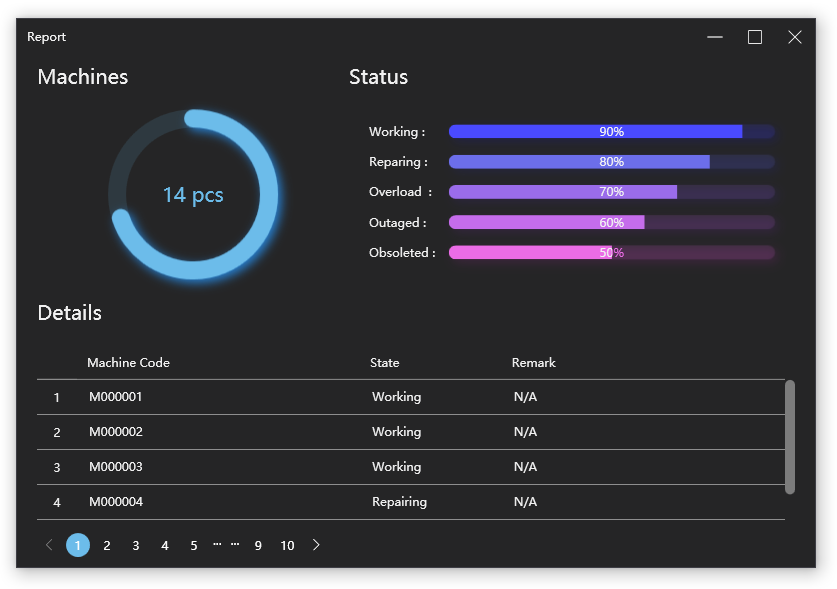Click the first pagination ellipsis

217,545
